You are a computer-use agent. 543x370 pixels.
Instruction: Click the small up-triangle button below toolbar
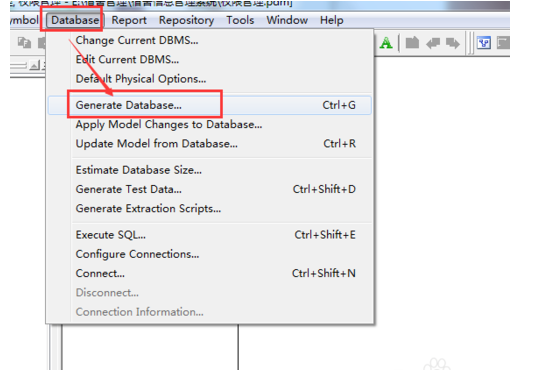coord(35,65)
